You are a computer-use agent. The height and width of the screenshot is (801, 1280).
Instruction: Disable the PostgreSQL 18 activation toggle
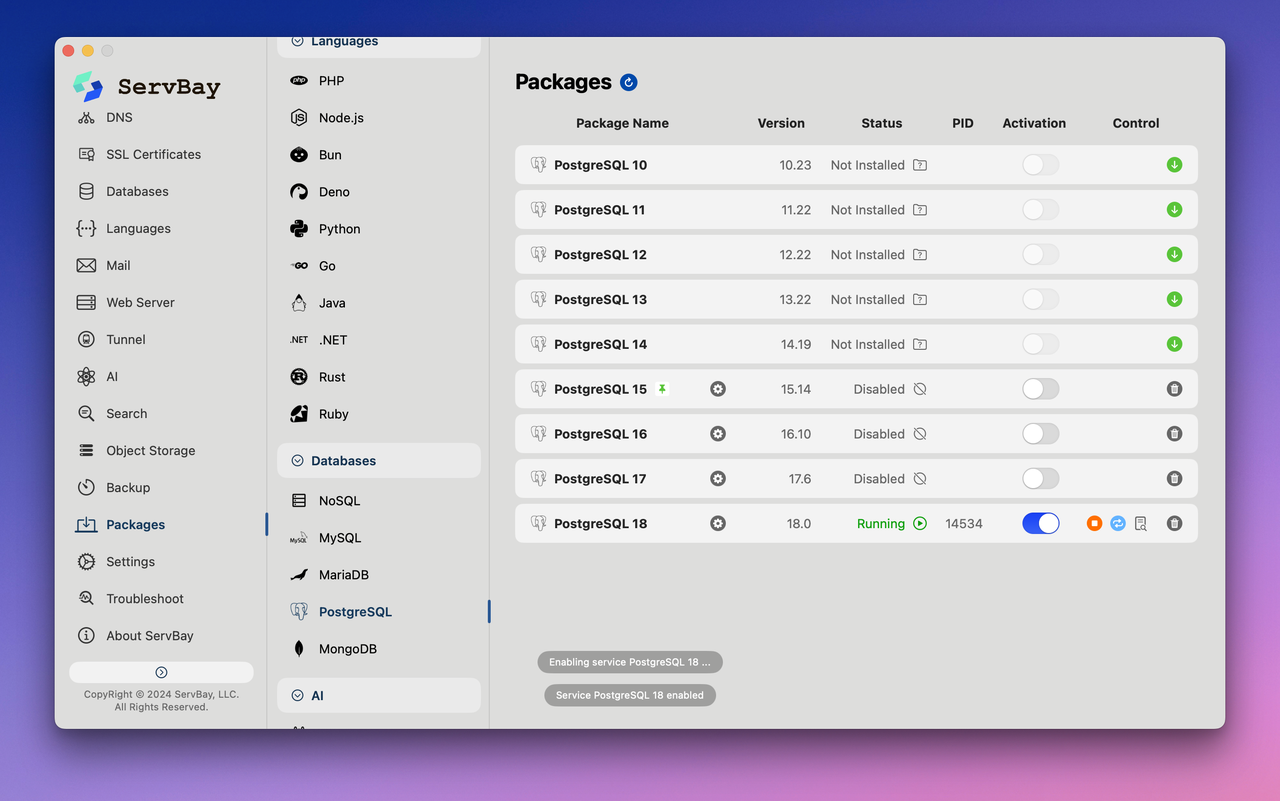click(1040, 524)
